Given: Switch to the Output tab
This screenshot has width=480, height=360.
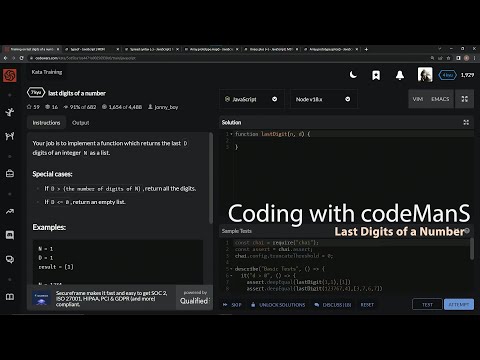Looking at the screenshot, I should 80,123.
